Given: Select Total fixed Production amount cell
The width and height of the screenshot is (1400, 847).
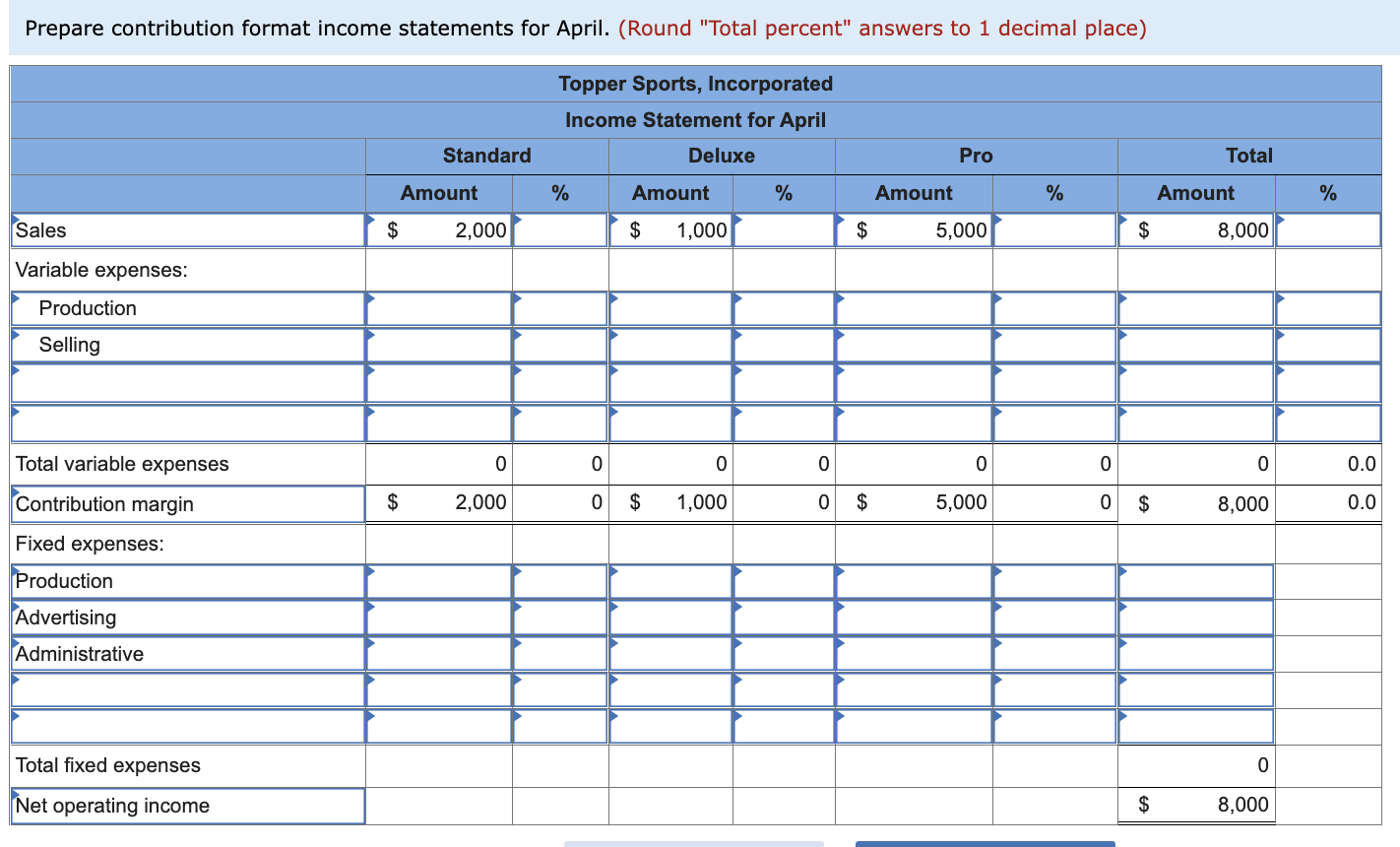Looking at the screenshot, I should pyautogui.click(x=1196, y=581).
